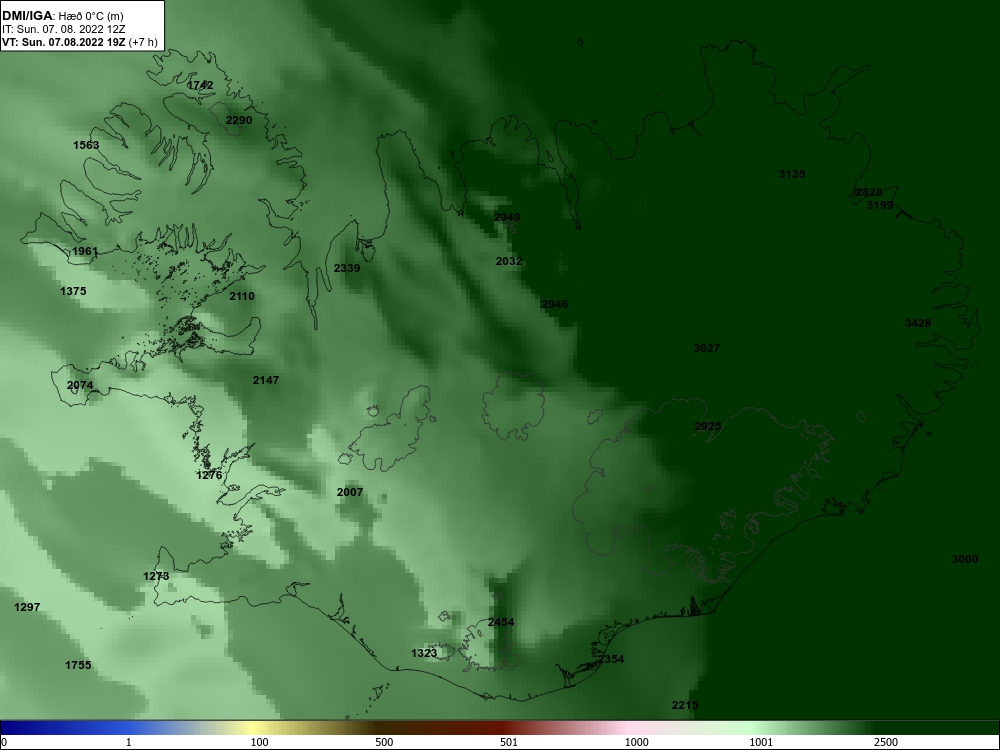Select the 2454 height value
This screenshot has height=750, width=1000.
(501, 622)
